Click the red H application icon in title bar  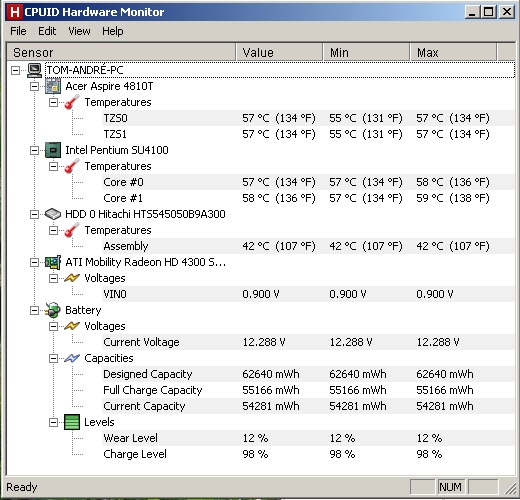tap(15, 12)
